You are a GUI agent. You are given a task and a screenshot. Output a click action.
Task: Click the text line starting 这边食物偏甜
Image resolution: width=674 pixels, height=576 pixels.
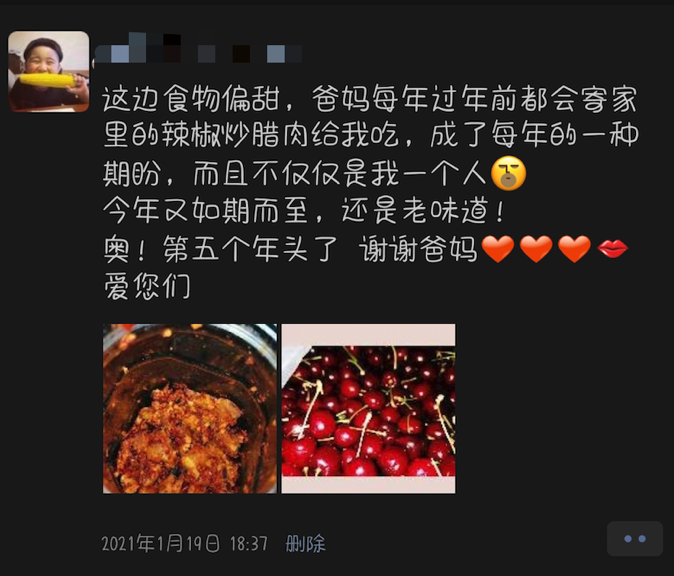click(370, 99)
